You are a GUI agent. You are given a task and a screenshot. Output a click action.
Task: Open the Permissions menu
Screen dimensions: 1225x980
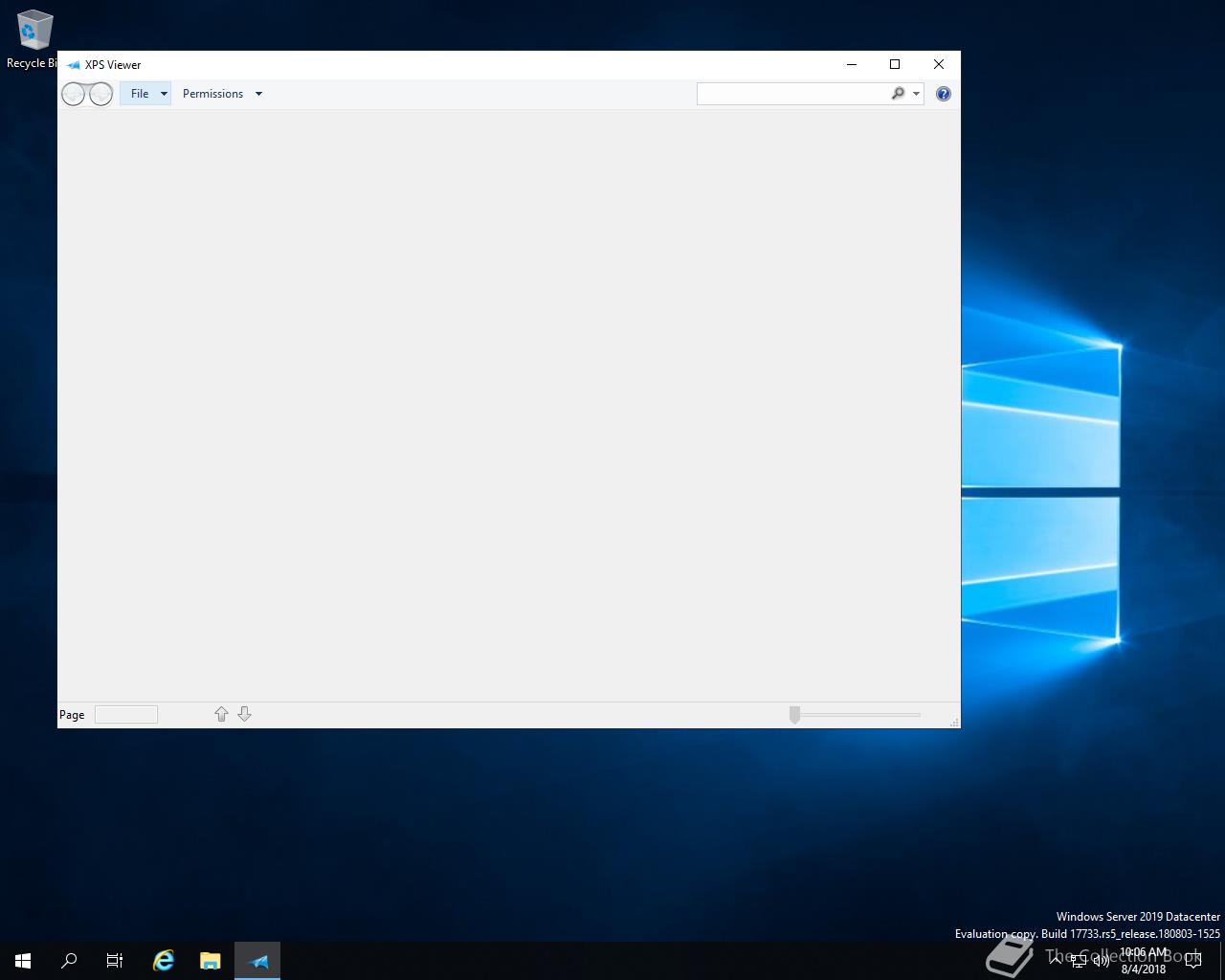(x=222, y=94)
